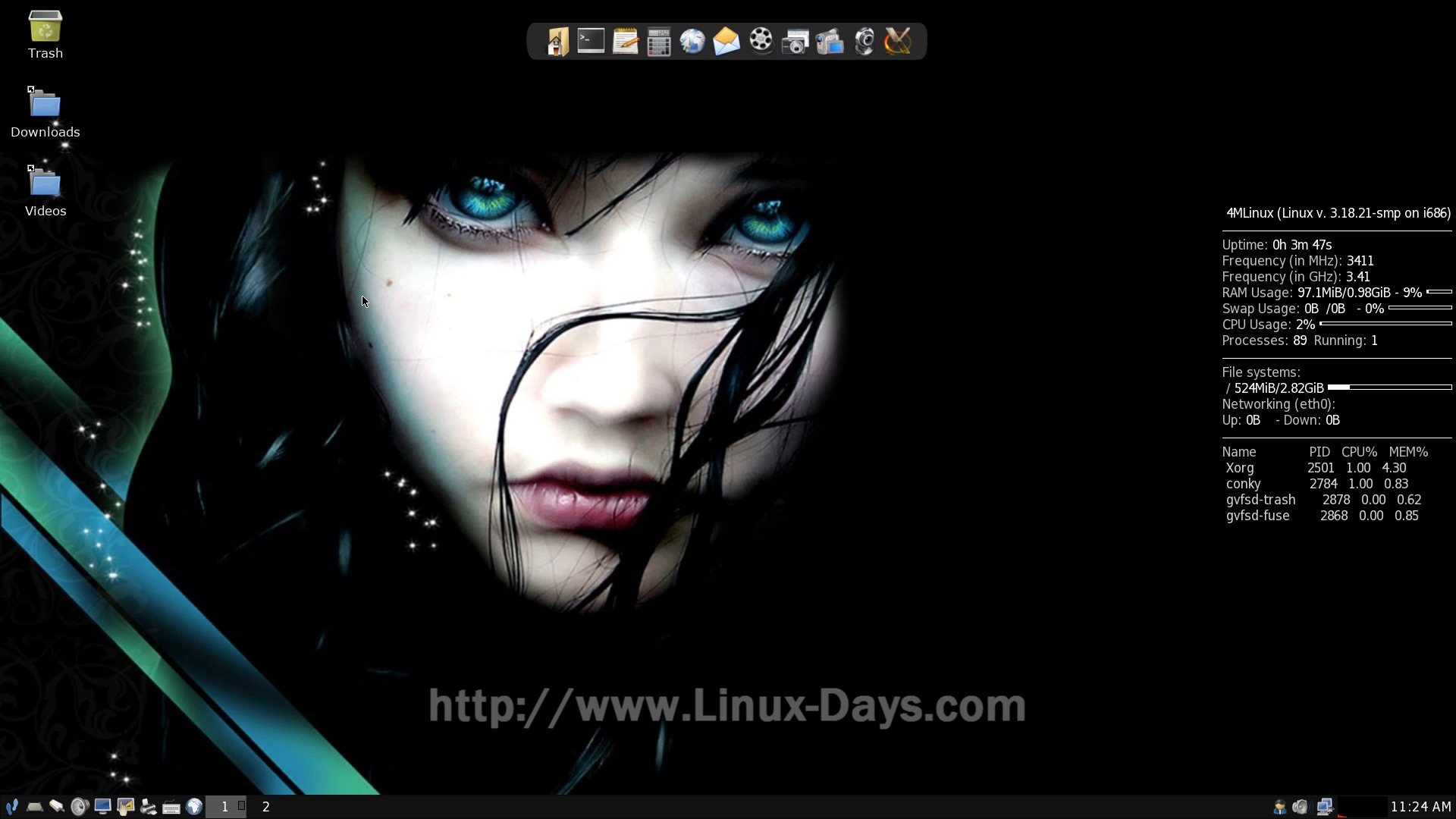Click the CPU Usage bar in conky
The width and height of the screenshot is (1456, 819).
pos(1385,324)
